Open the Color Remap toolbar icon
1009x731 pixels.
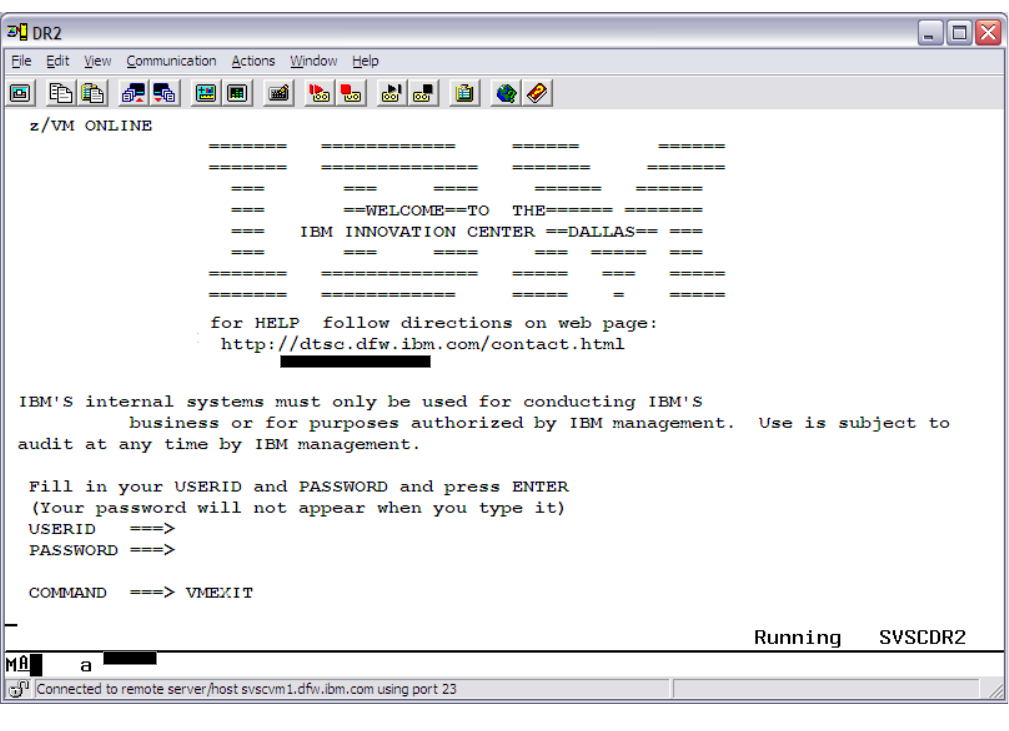point(237,93)
